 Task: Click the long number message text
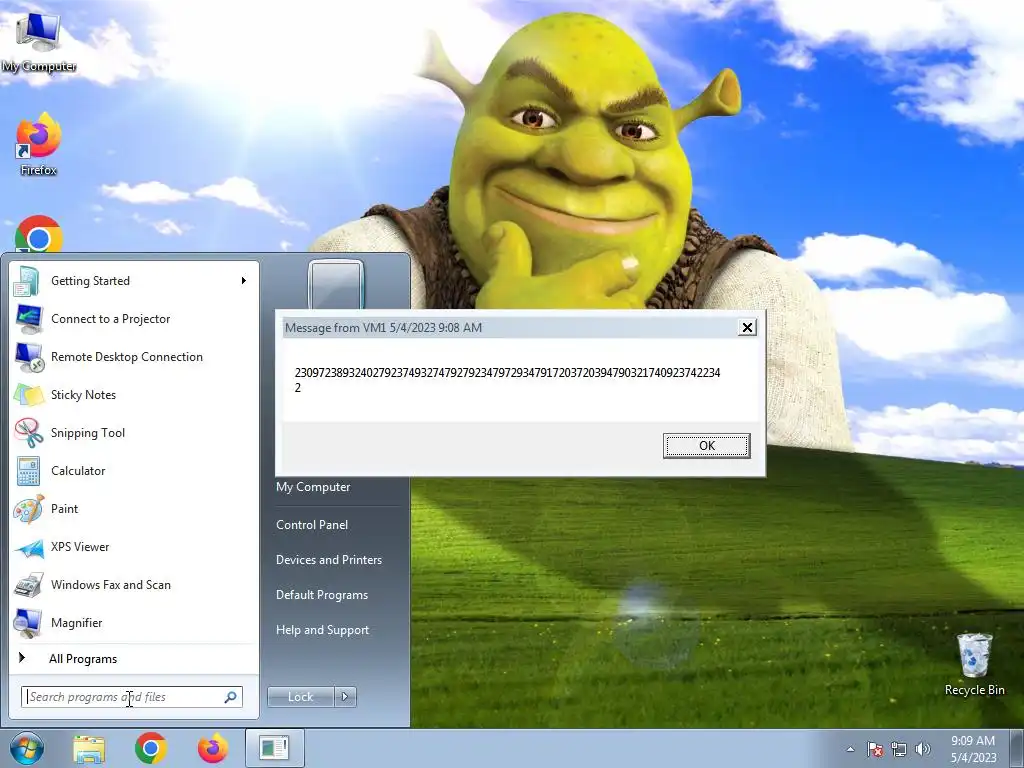(x=507, y=380)
